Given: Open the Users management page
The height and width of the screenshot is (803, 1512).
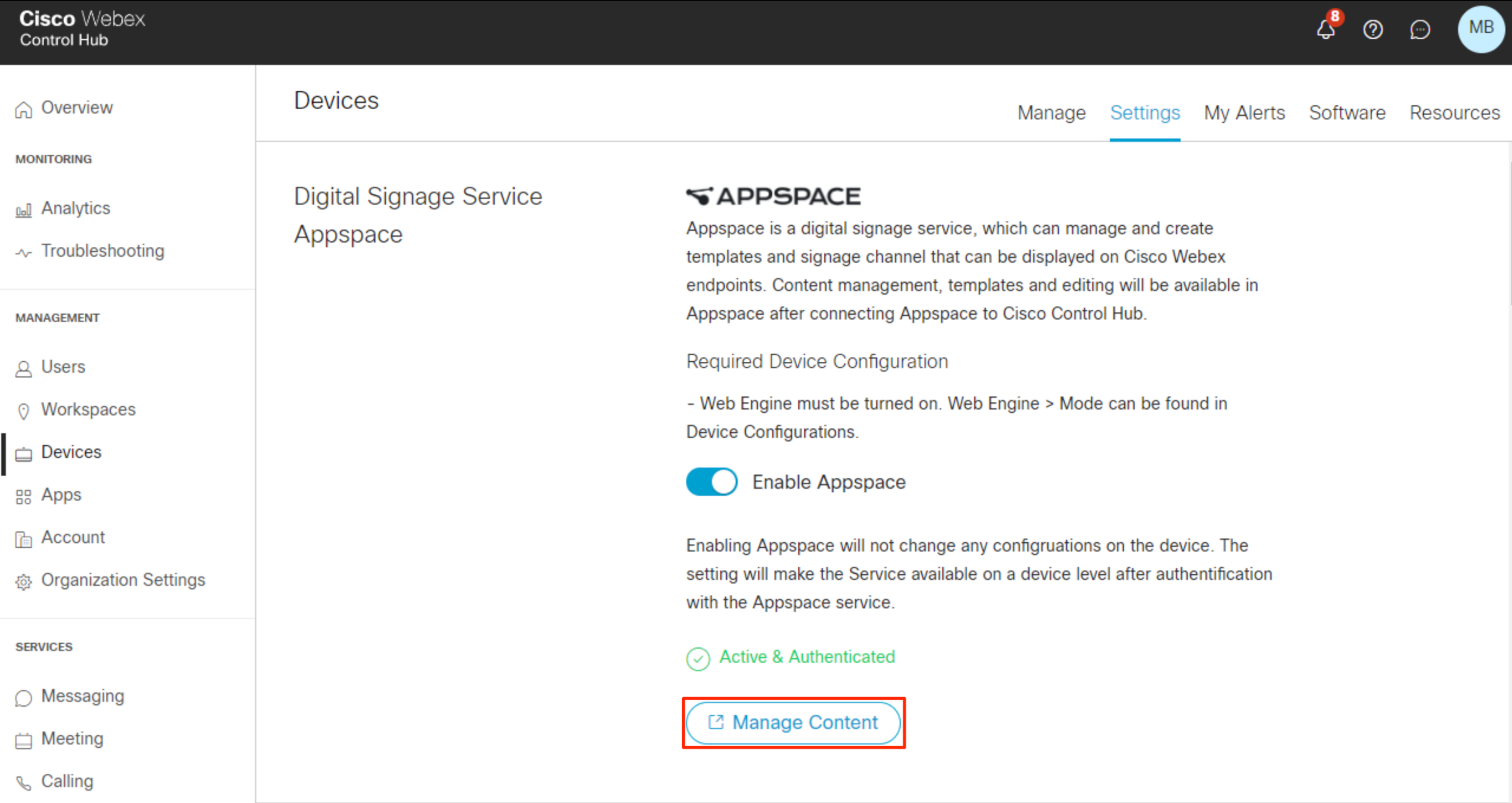Looking at the screenshot, I should [x=64, y=367].
